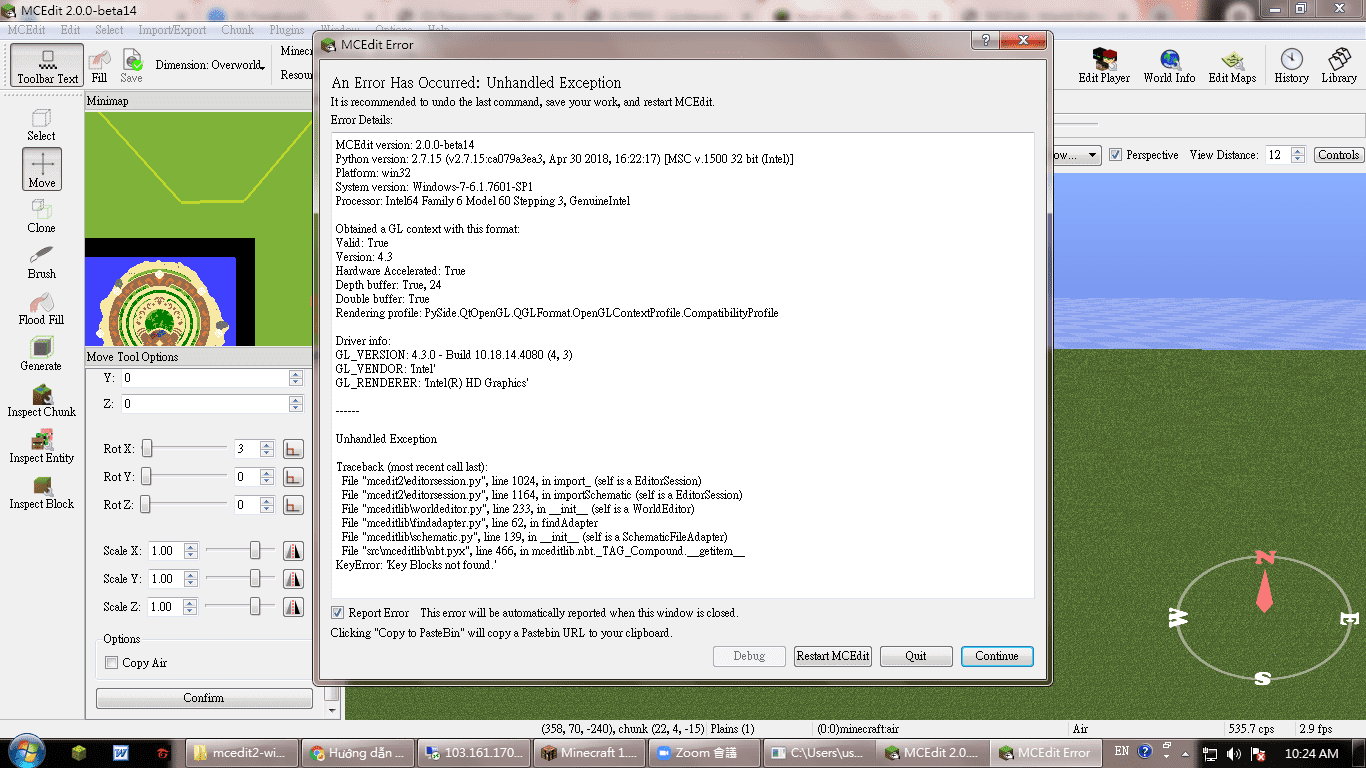1366x768 pixels.
Task: Flip along Scale Y mirror button
Action: [x=293, y=579]
